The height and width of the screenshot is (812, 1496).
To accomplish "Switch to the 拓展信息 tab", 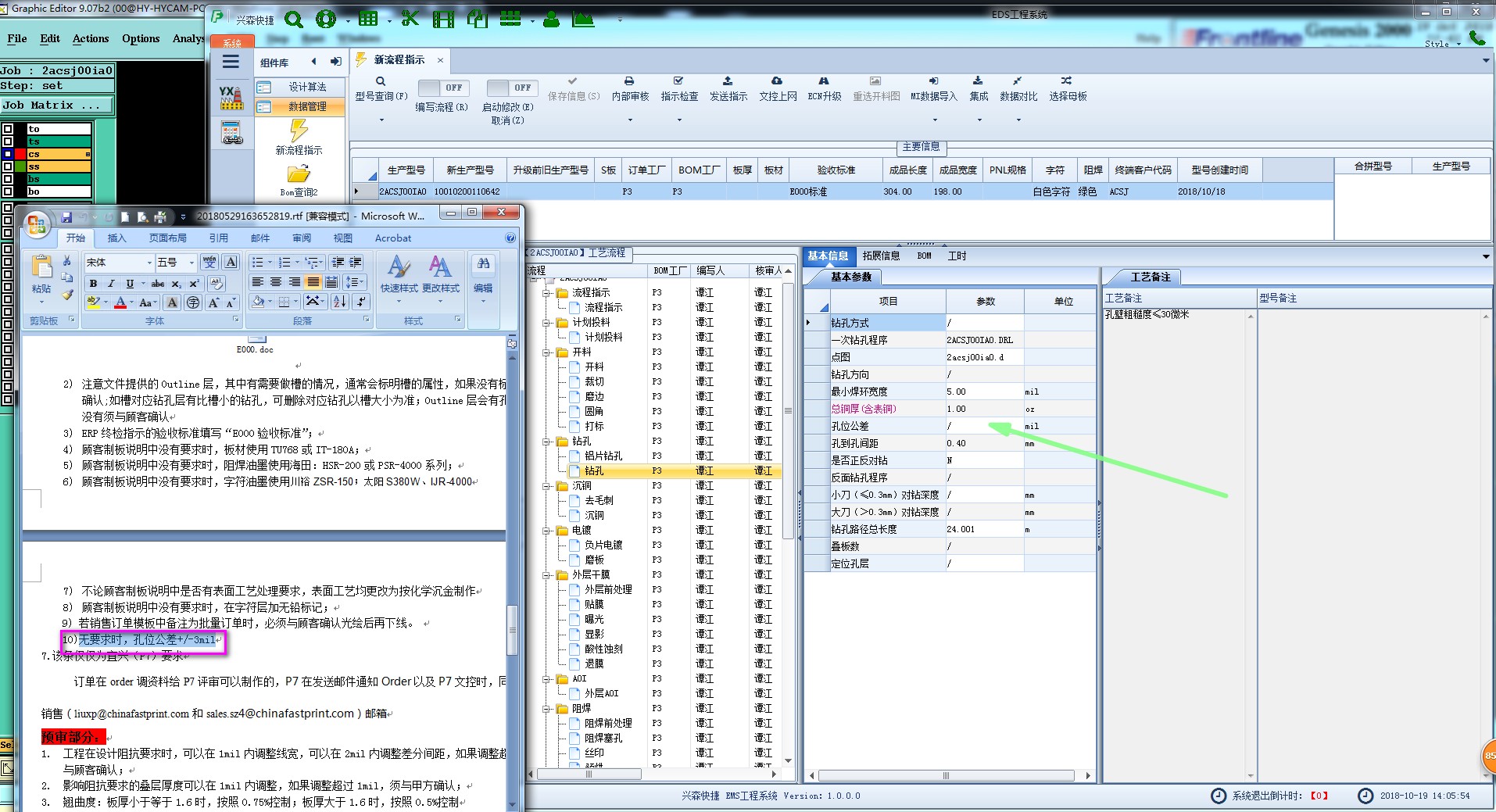I will [x=881, y=256].
